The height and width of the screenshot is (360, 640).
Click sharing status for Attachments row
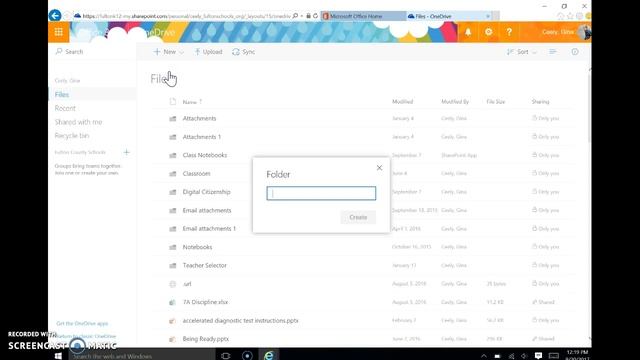coord(545,118)
